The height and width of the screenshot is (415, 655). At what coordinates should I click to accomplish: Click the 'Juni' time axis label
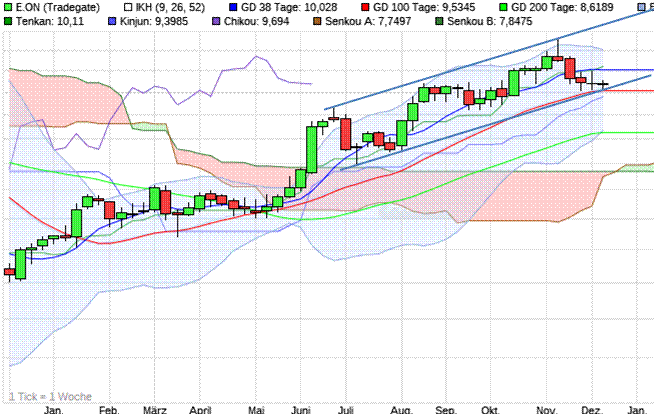pyautogui.click(x=301, y=410)
